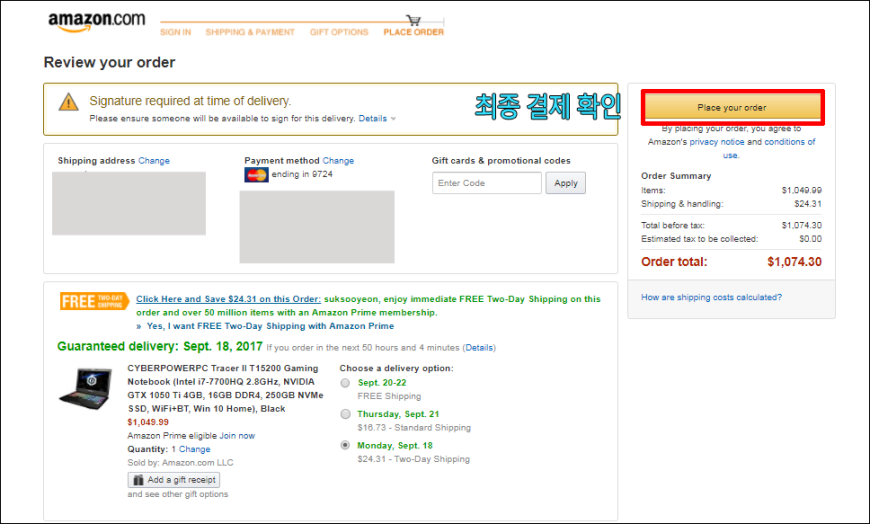Click the FREE Two-Day Shipping badge
This screenshot has width=870, height=524.
click(x=94, y=301)
